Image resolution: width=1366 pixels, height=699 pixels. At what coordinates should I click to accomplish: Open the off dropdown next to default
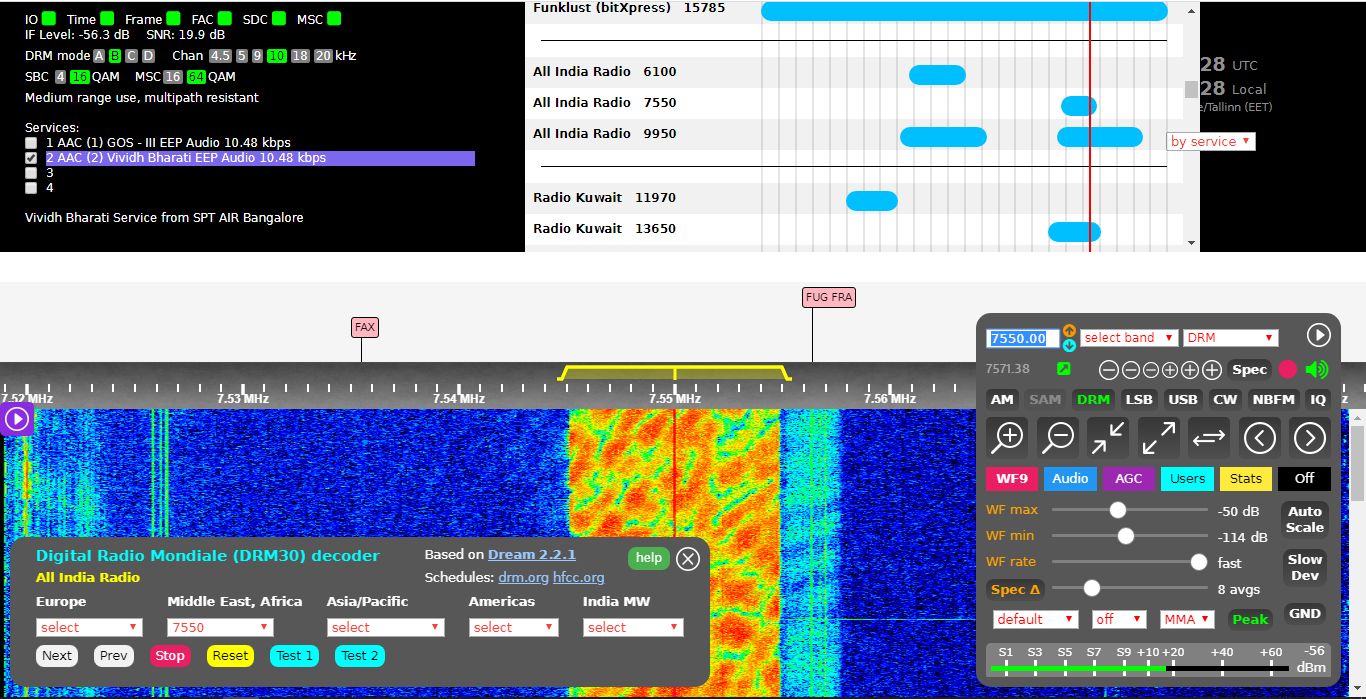pos(1119,619)
